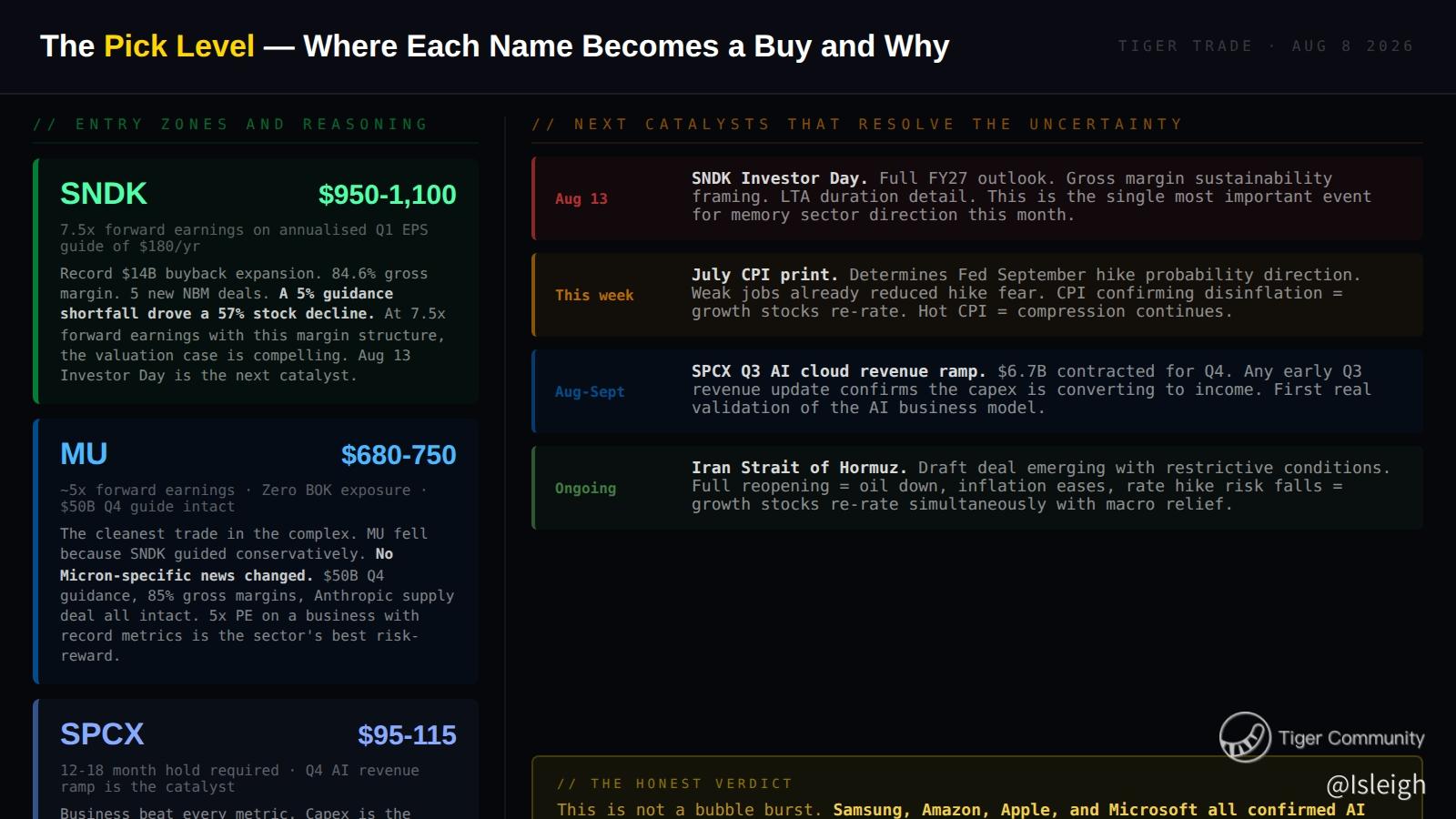Select the SNDK ticker name

tap(104, 194)
